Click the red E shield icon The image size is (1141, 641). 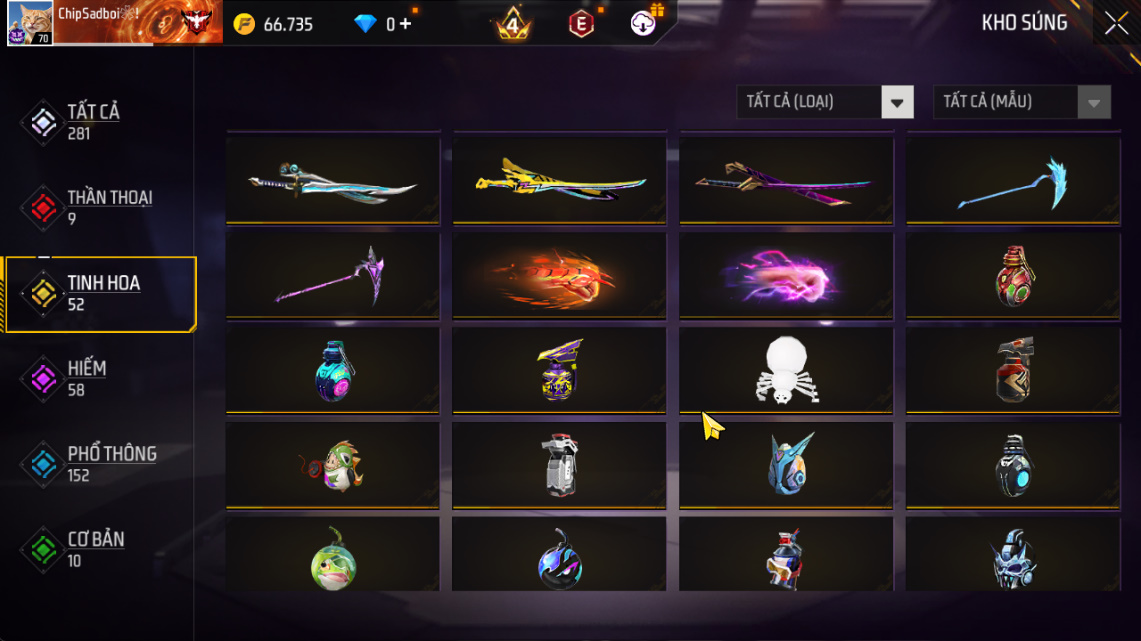coord(581,24)
